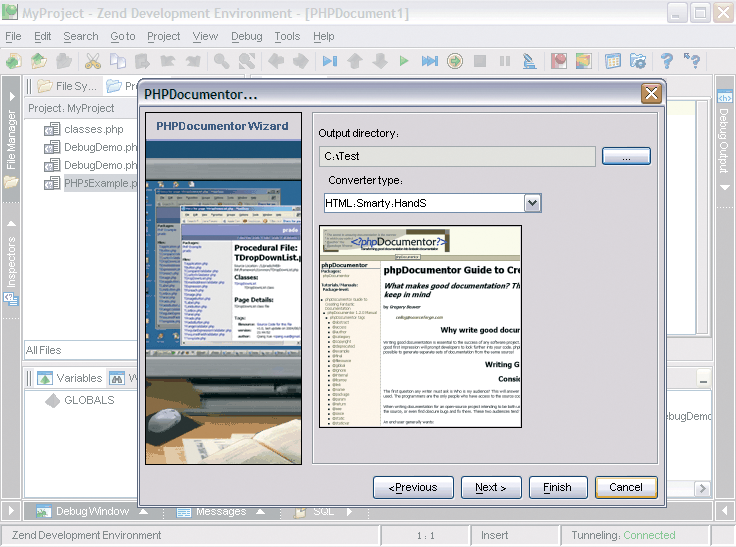Click the green Run play icon
This screenshot has width=736, height=547.
pos(404,61)
